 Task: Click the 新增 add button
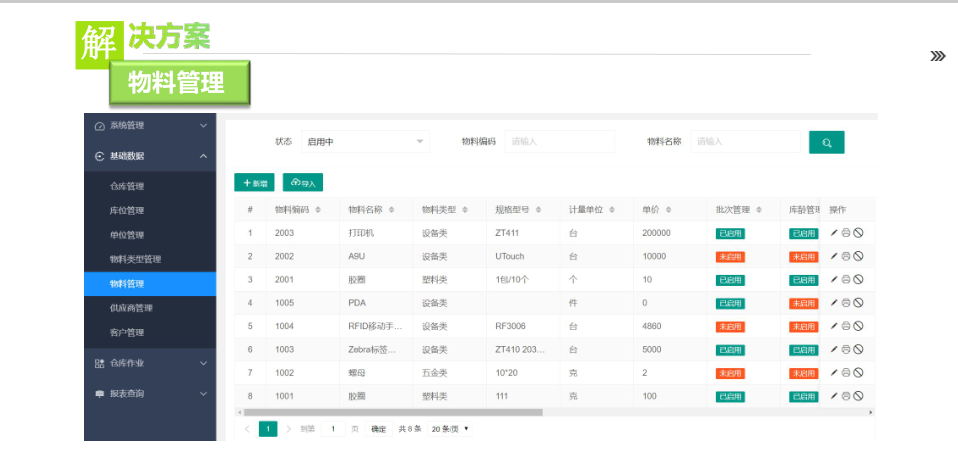tap(254, 183)
